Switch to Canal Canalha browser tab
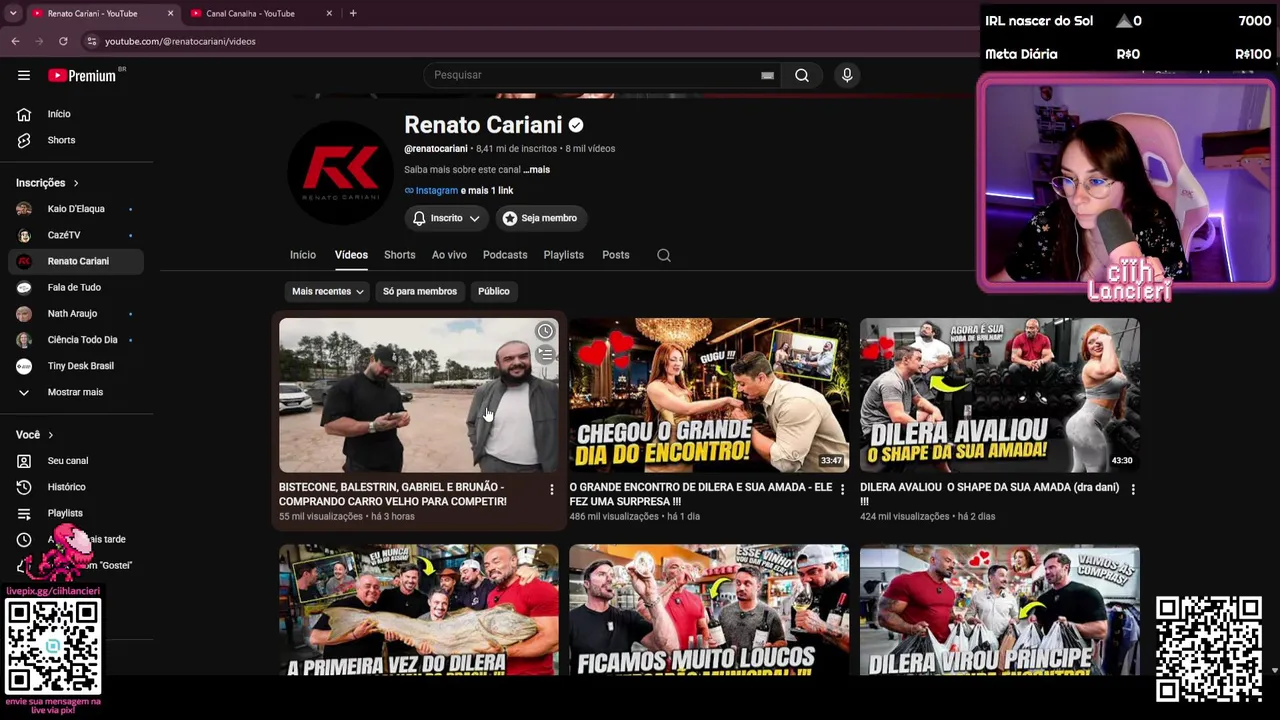 260,13
